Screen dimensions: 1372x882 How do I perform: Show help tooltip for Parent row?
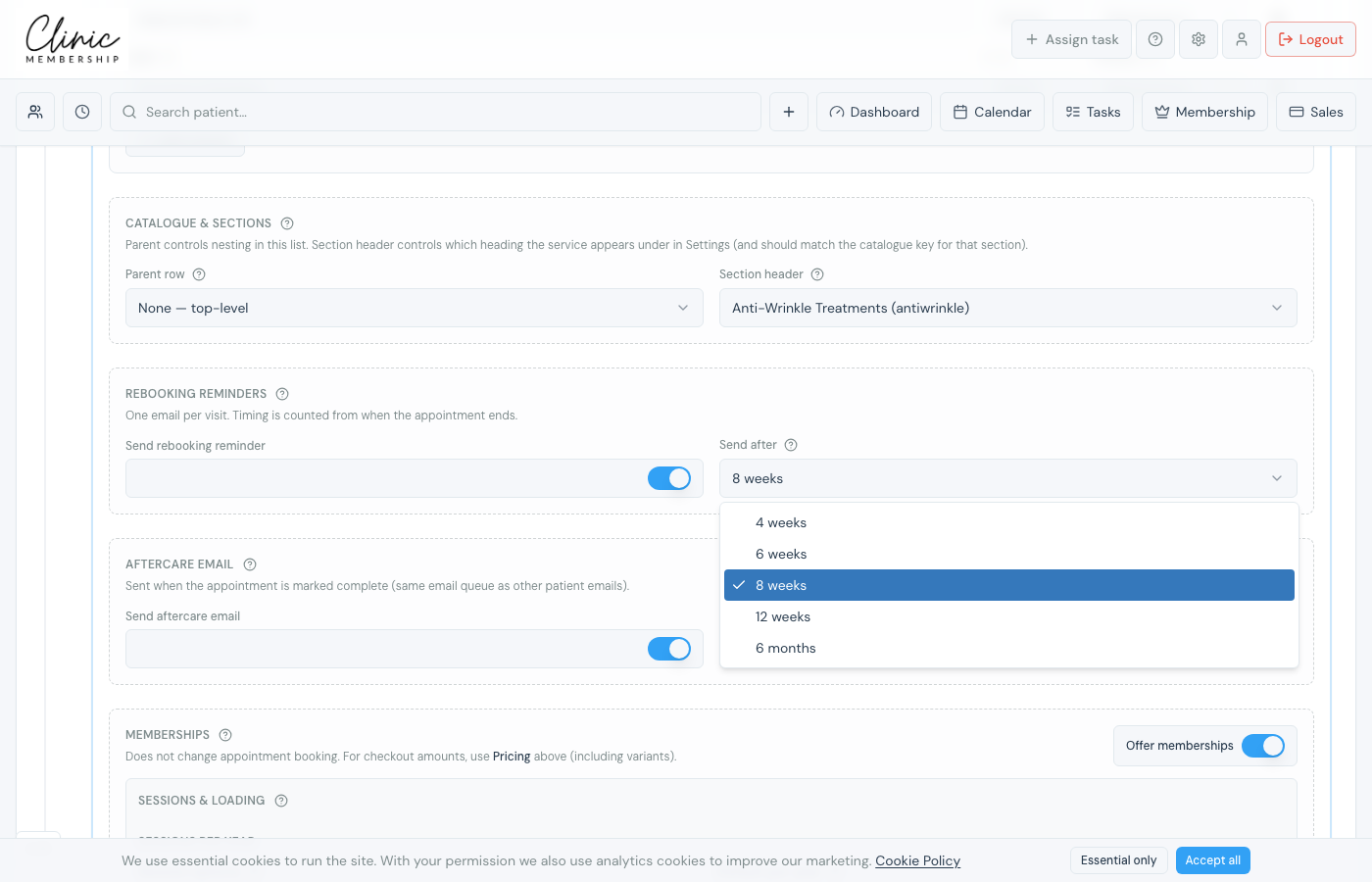(x=199, y=274)
